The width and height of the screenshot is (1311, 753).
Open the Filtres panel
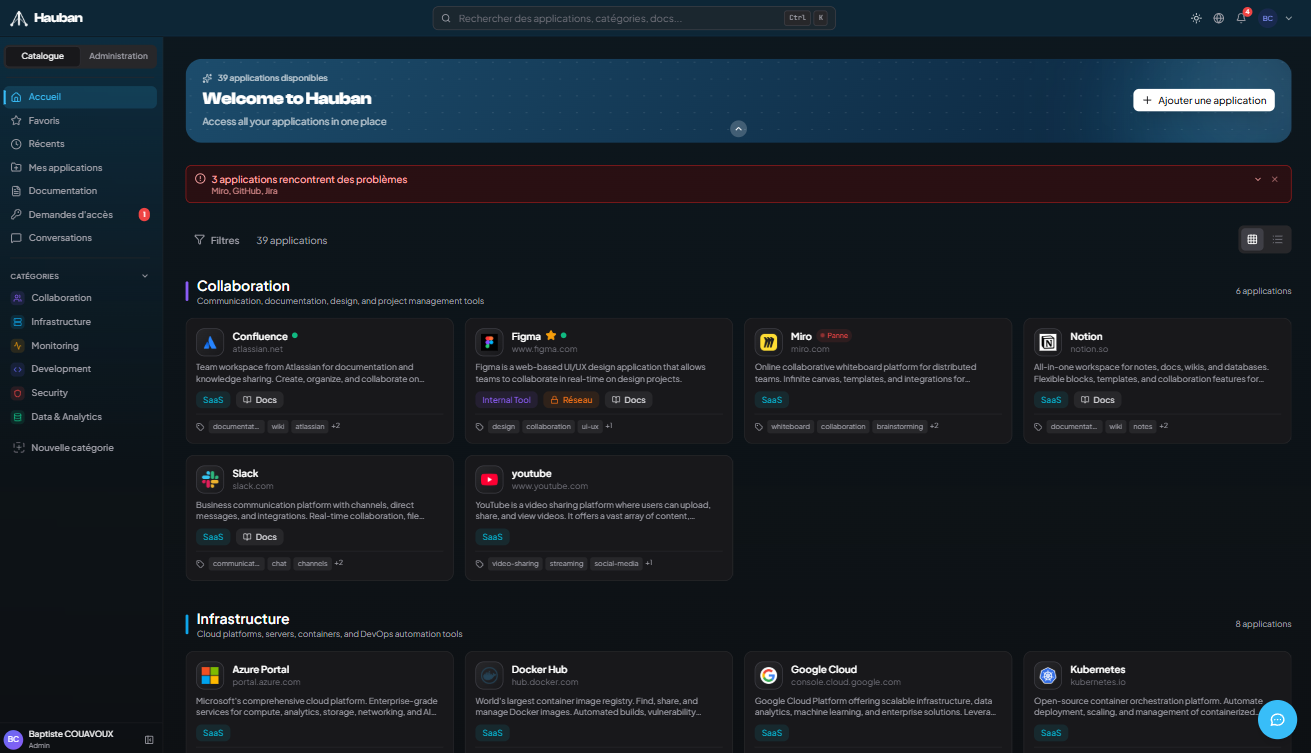217,240
